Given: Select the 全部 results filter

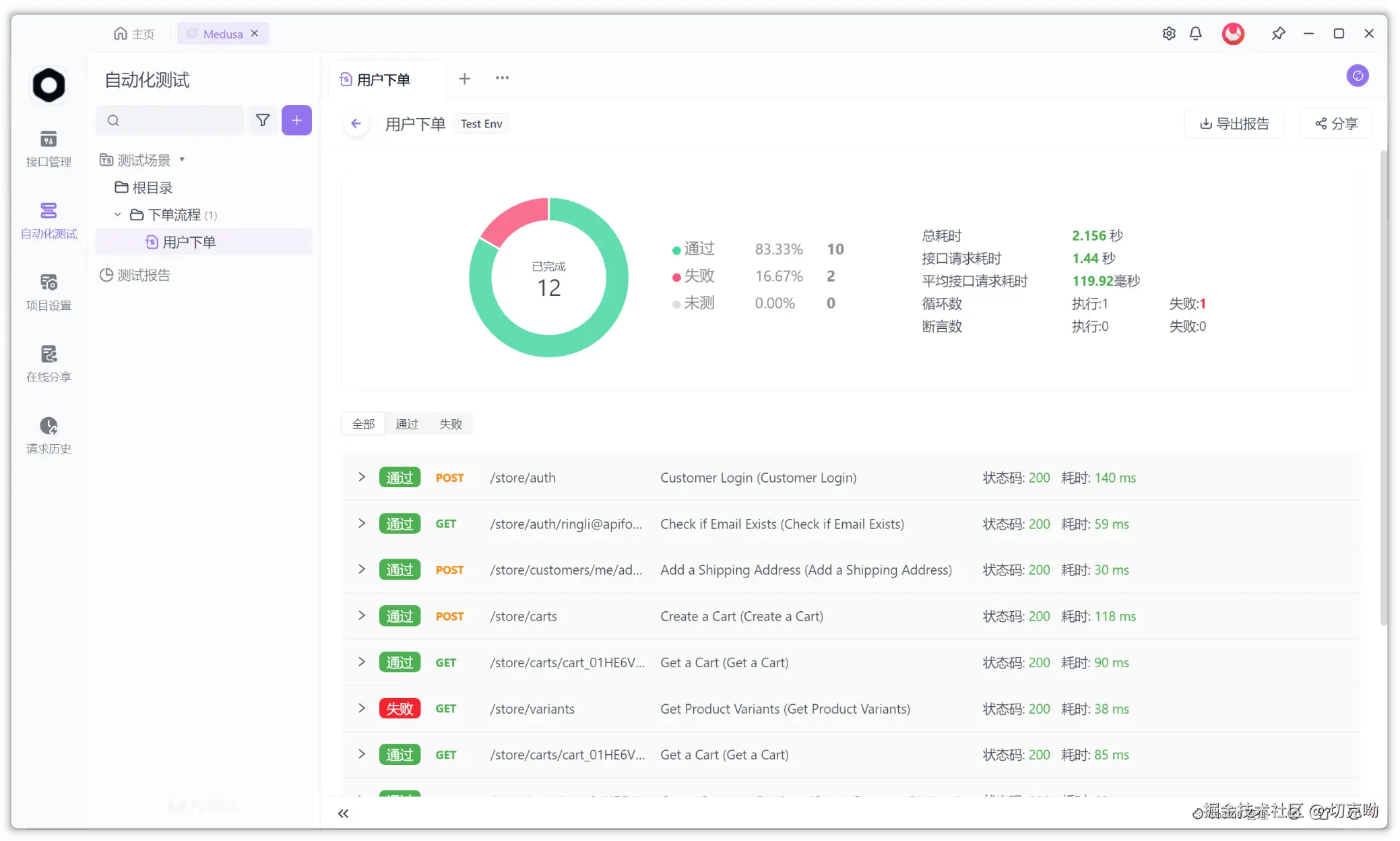Looking at the screenshot, I should [x=363, y=424].
